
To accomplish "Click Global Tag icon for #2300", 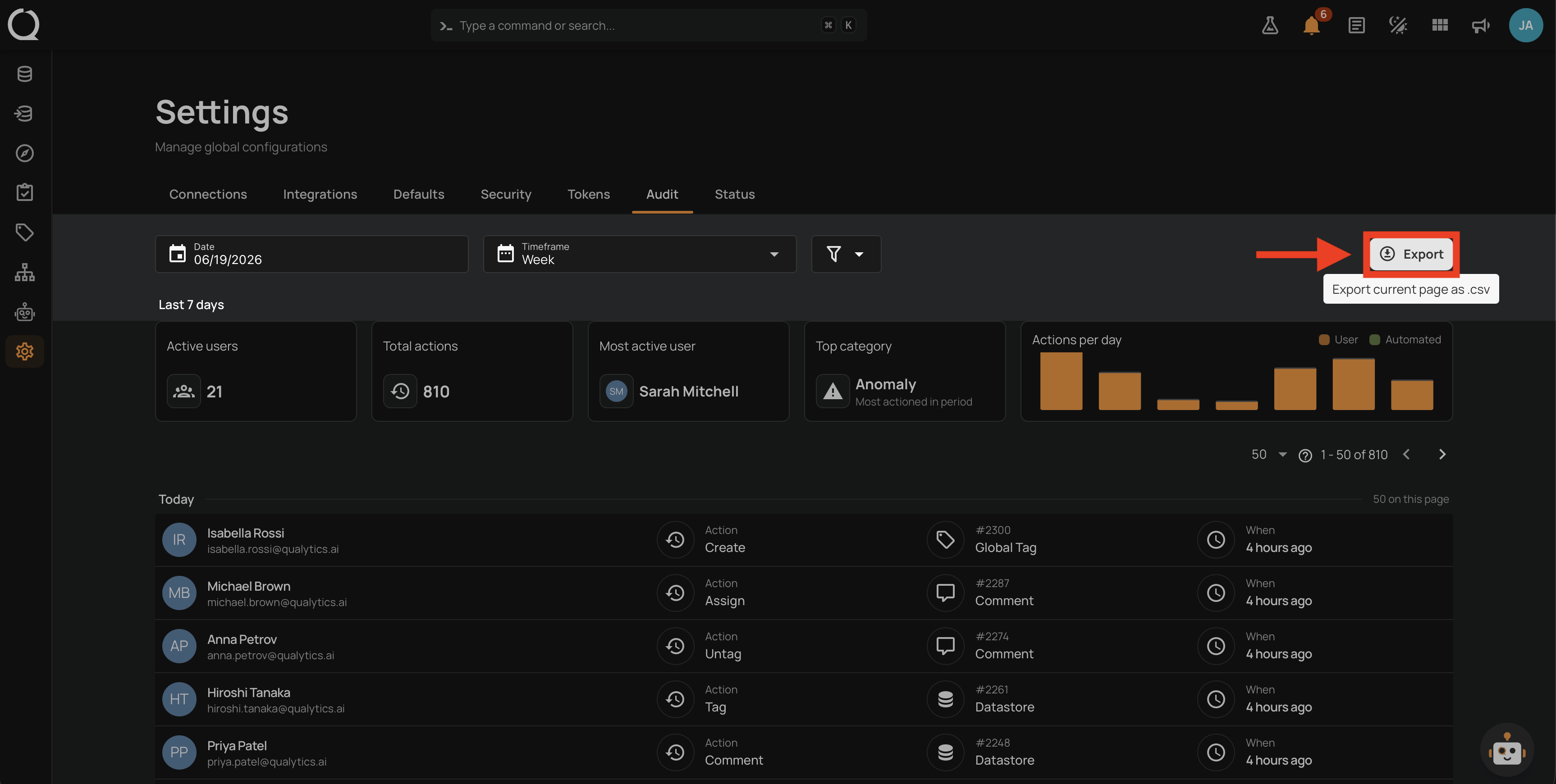I will [x=945, y=540].
